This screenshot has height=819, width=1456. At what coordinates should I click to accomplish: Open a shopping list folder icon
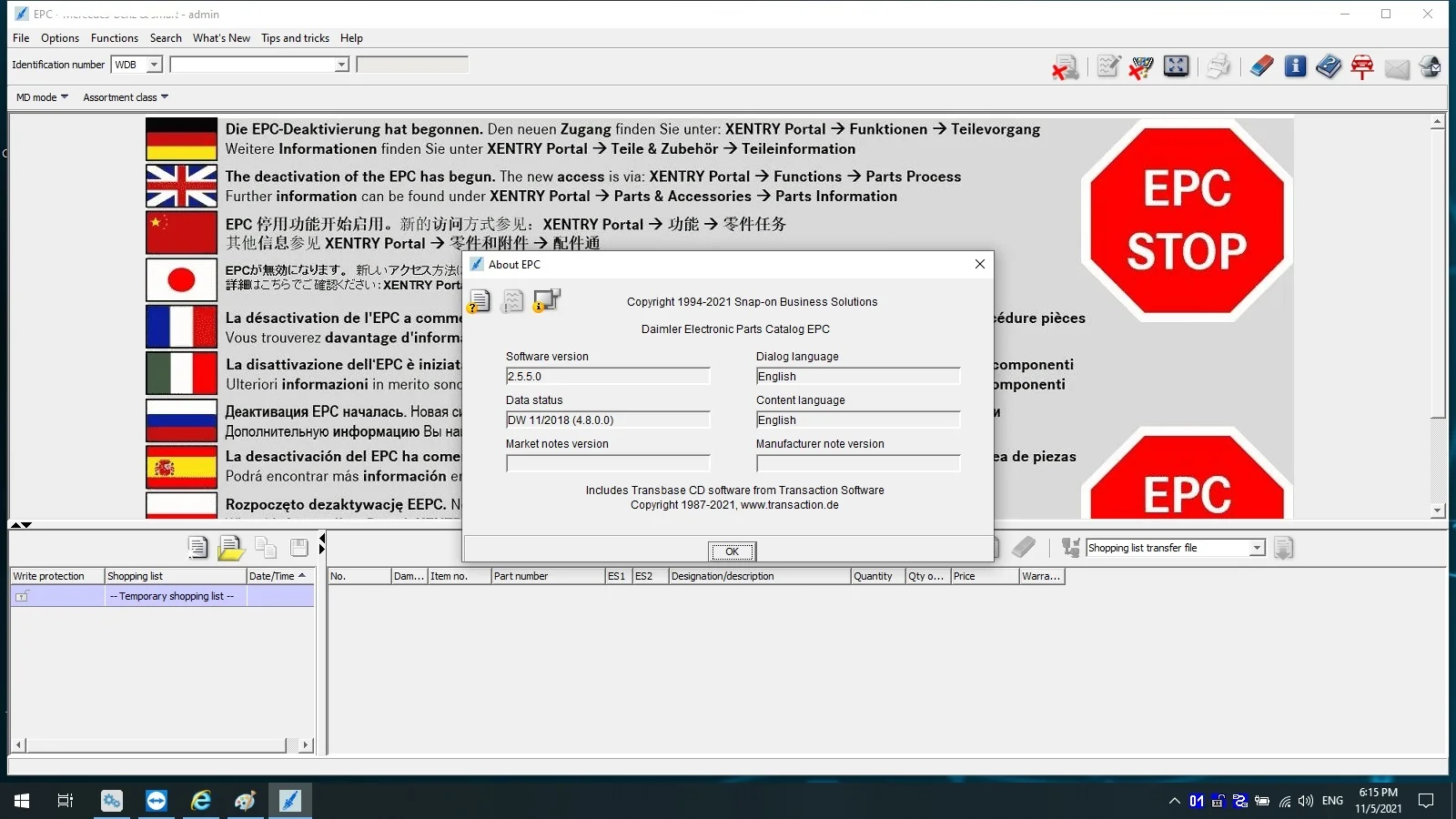coord(231,547)
